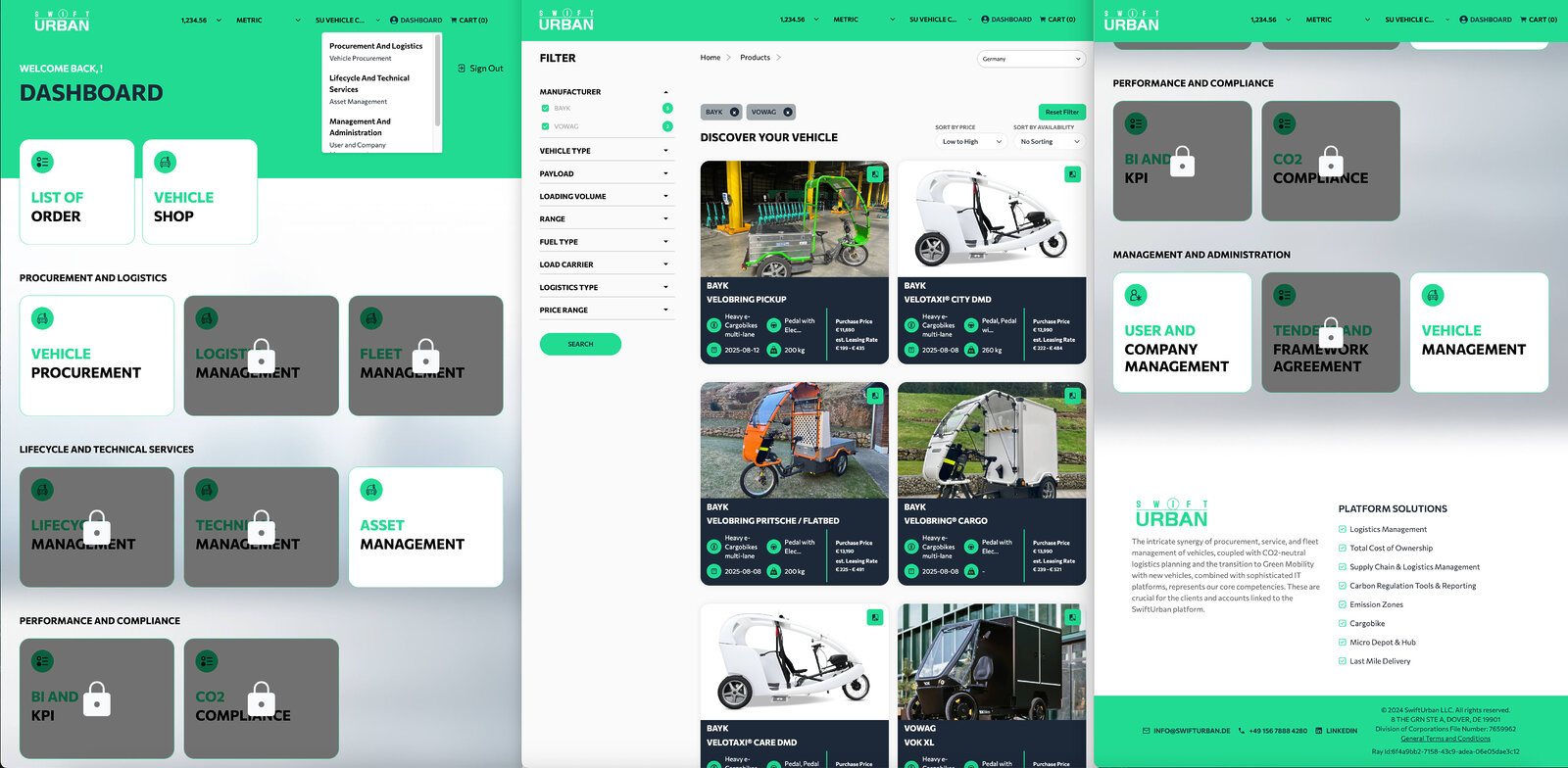Uncheck the VOWAG manufacturer checkbox

point(545,126)
